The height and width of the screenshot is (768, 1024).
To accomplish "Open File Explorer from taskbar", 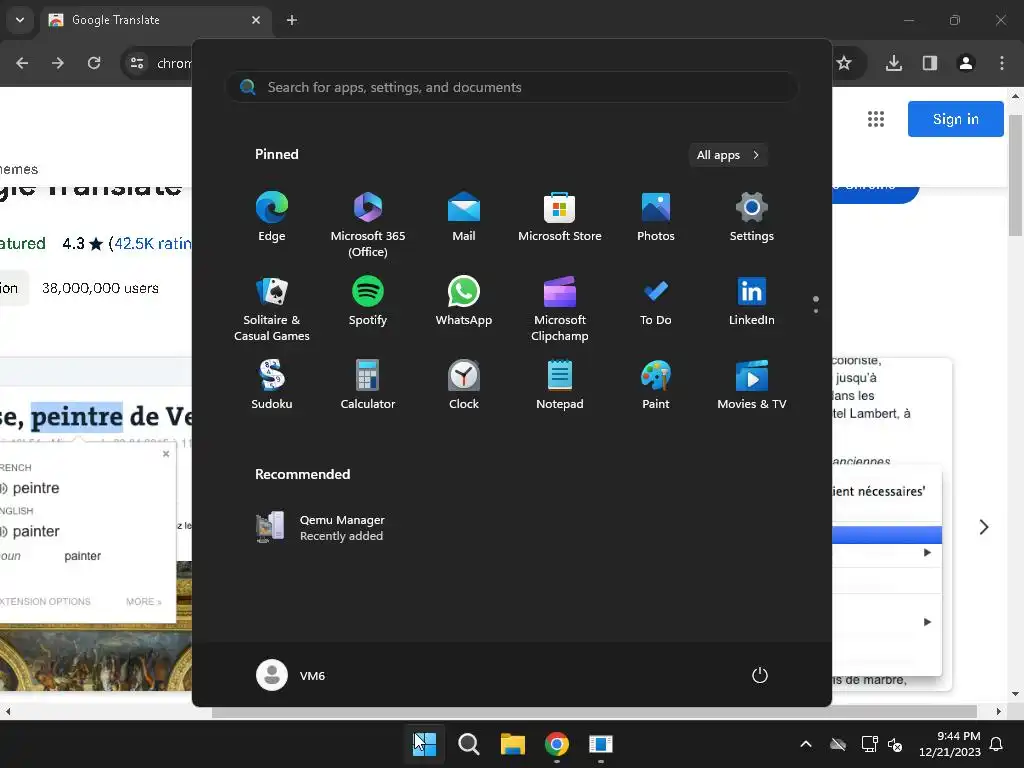I will pos(513,743).
